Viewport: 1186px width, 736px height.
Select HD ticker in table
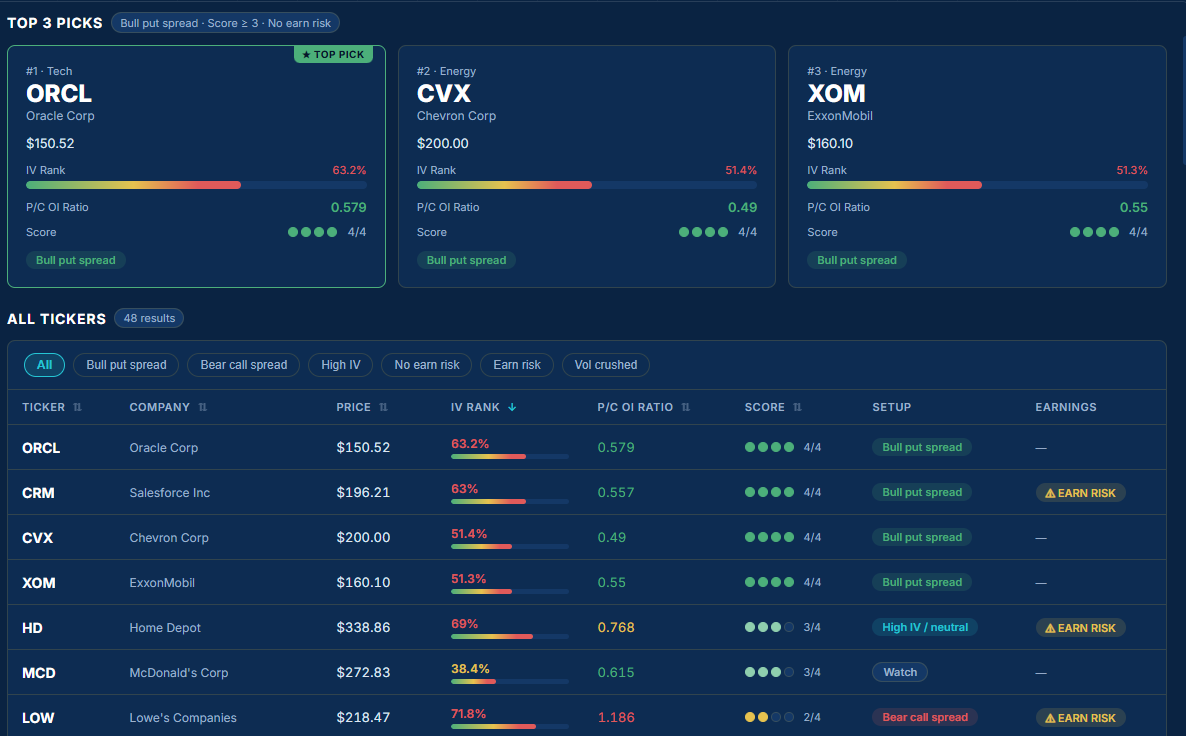pos(32,628)
